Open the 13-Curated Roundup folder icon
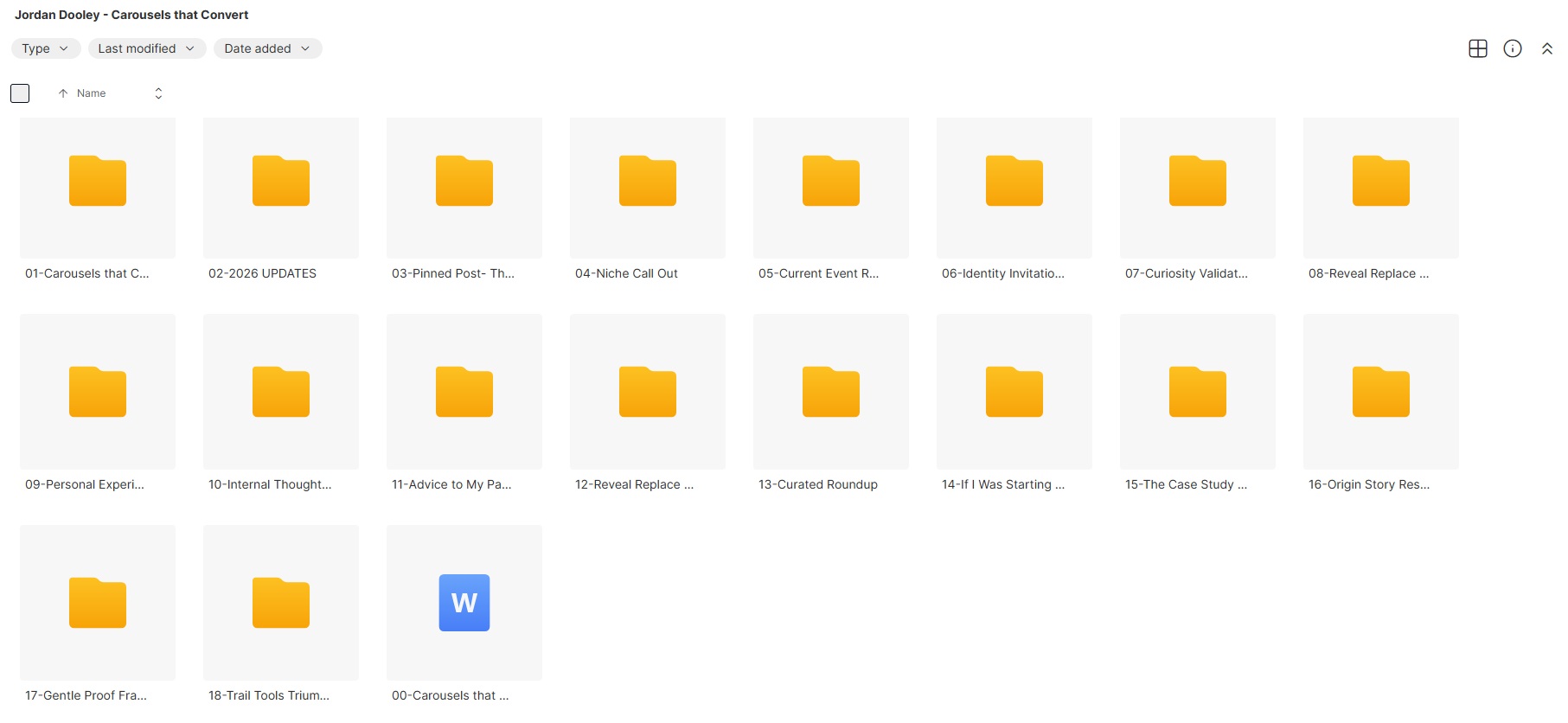Screen dimensions: 1568x723 tap(830, 393)
